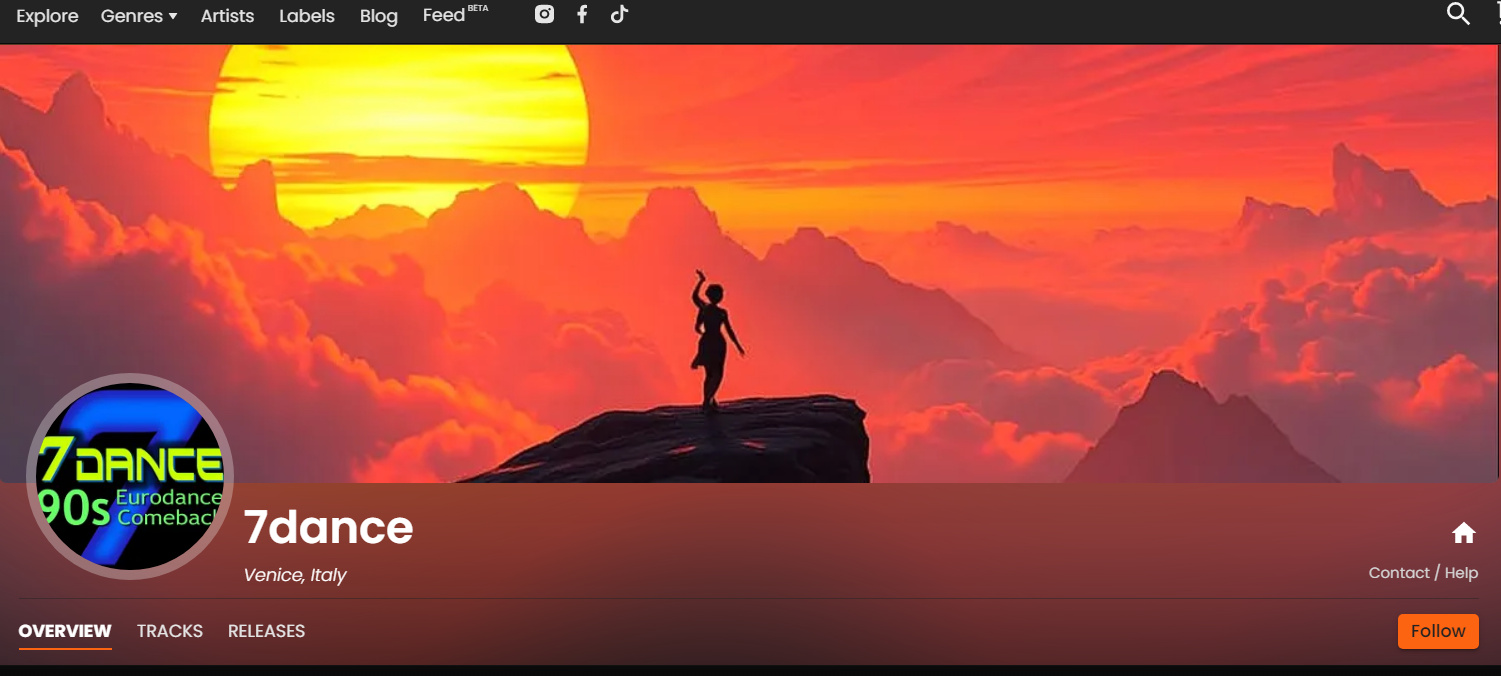Open the TikTok social icon

tap(619, 14)
